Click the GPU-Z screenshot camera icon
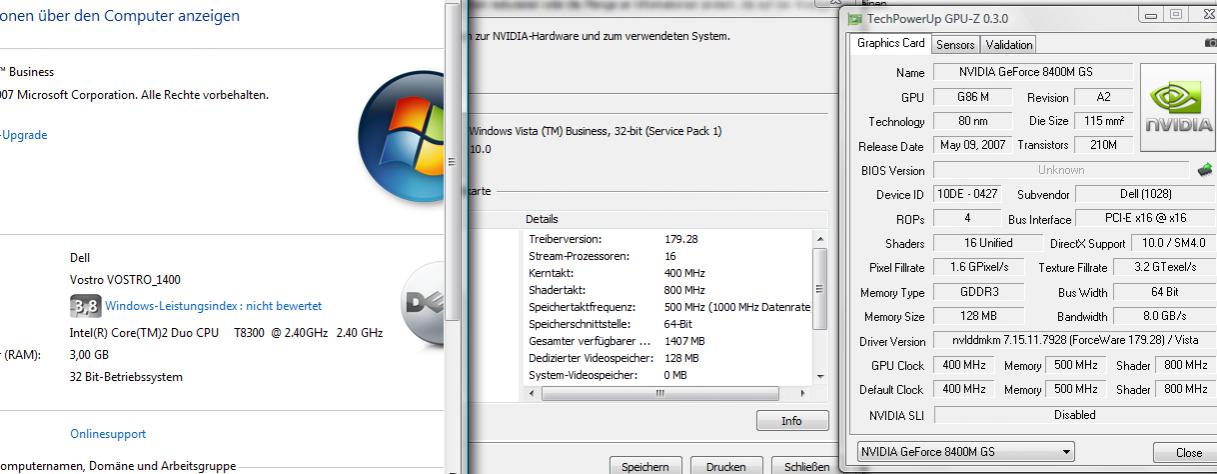The image size is (1217, 474). [1212, 44]
